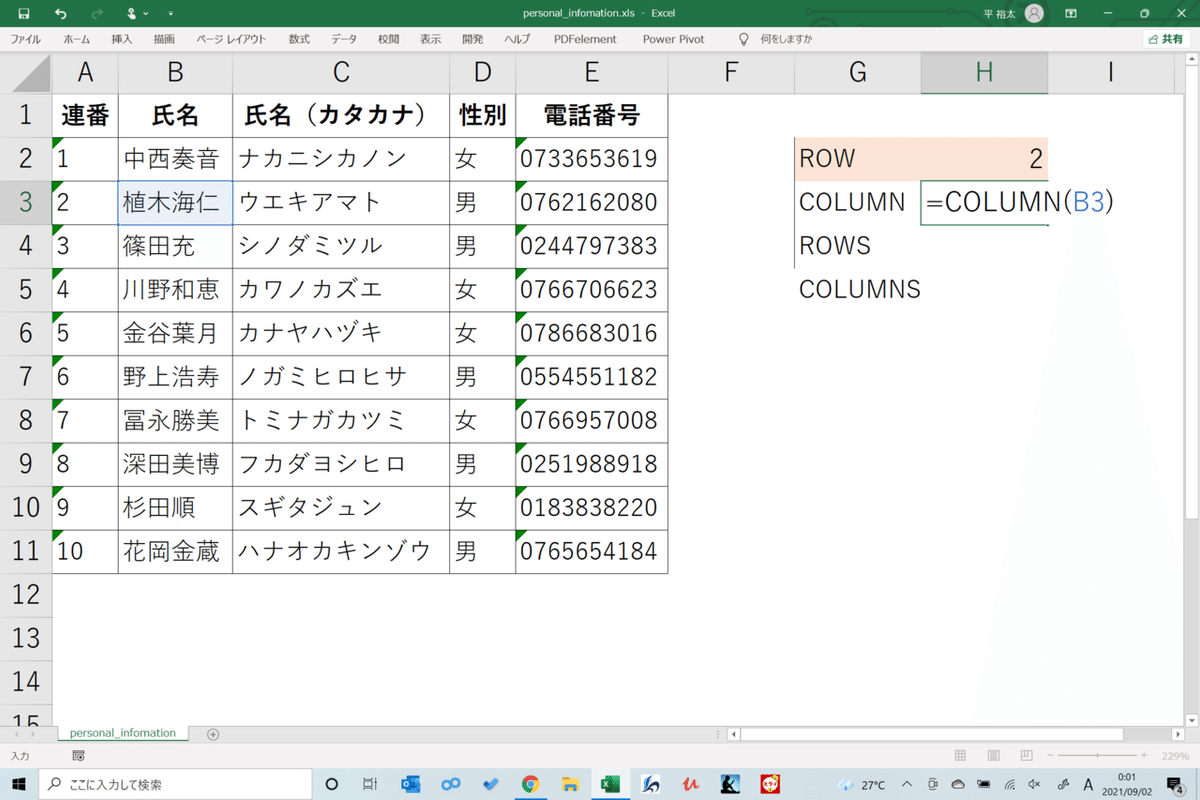Open the Power Pivot ribbon tab
Image resolution: width=1200 pixels, height=800 pixels.
click(x=673, y=39)
